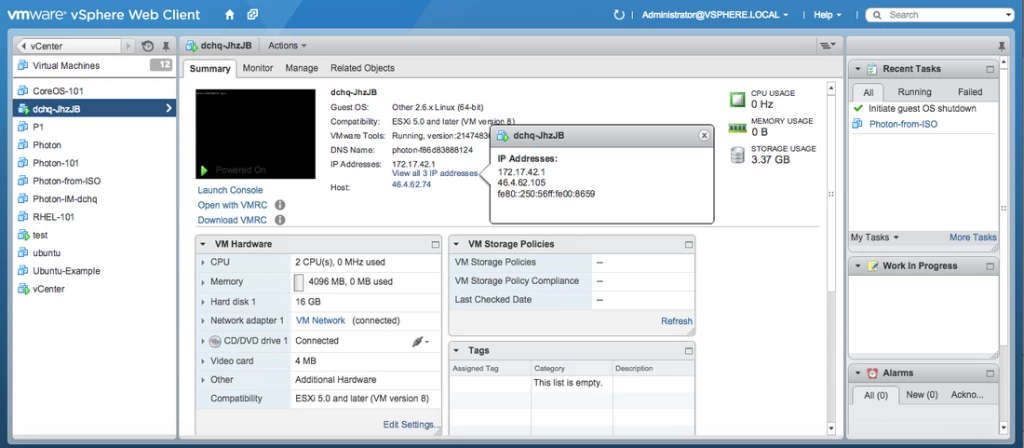Click the Download VMRC link
Viewport: 1024px width, 448px height.
pos(232,220)
